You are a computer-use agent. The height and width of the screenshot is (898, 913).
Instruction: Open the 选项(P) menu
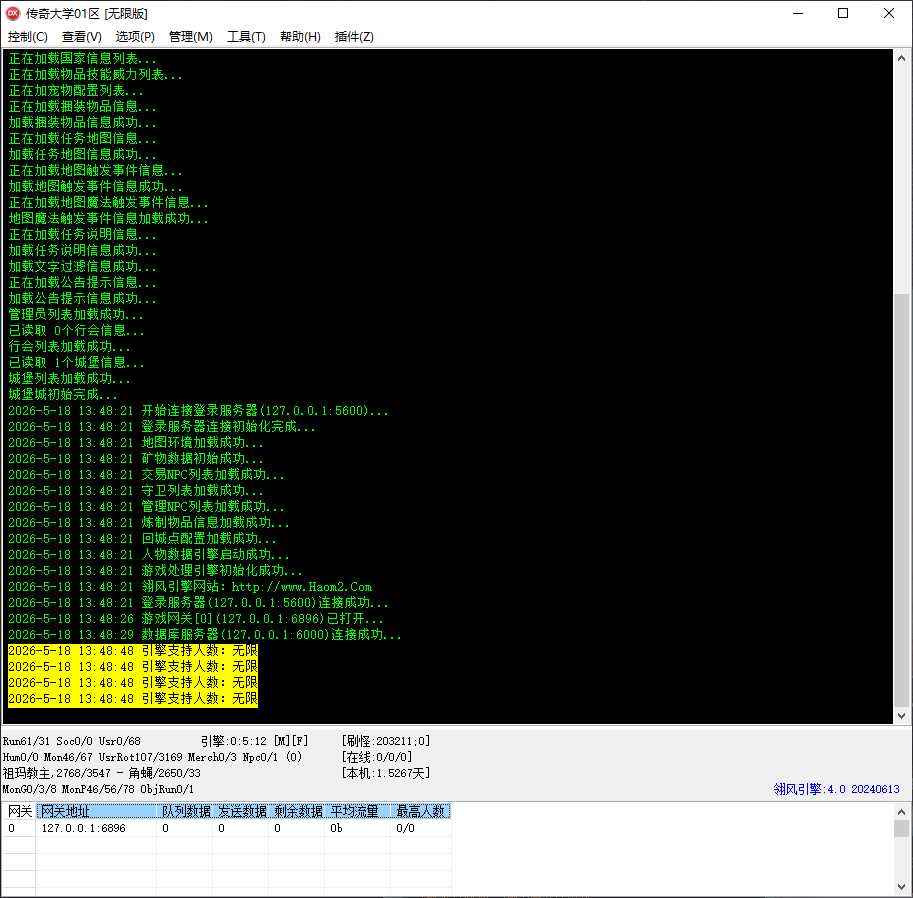click(x=135, y=37)
